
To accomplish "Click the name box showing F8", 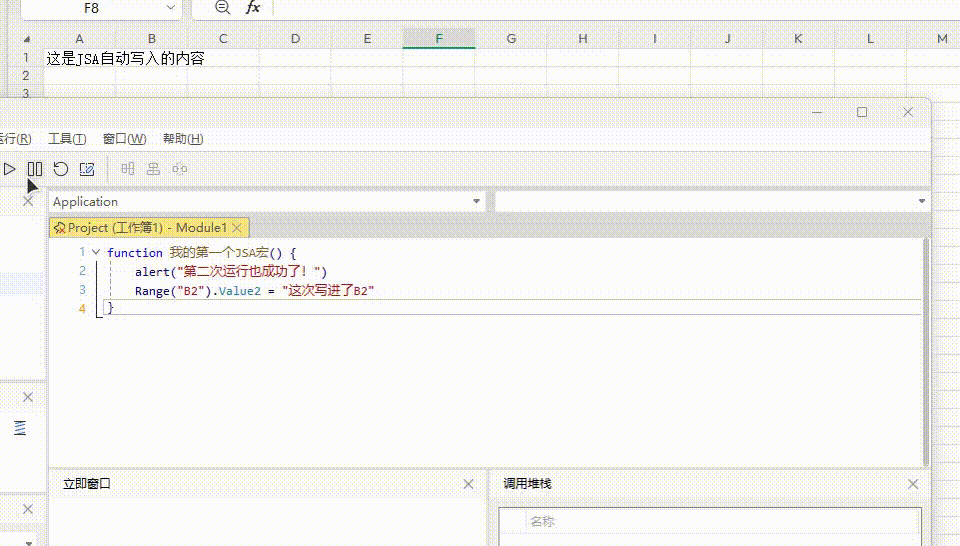I will click(x=92, y=8).
